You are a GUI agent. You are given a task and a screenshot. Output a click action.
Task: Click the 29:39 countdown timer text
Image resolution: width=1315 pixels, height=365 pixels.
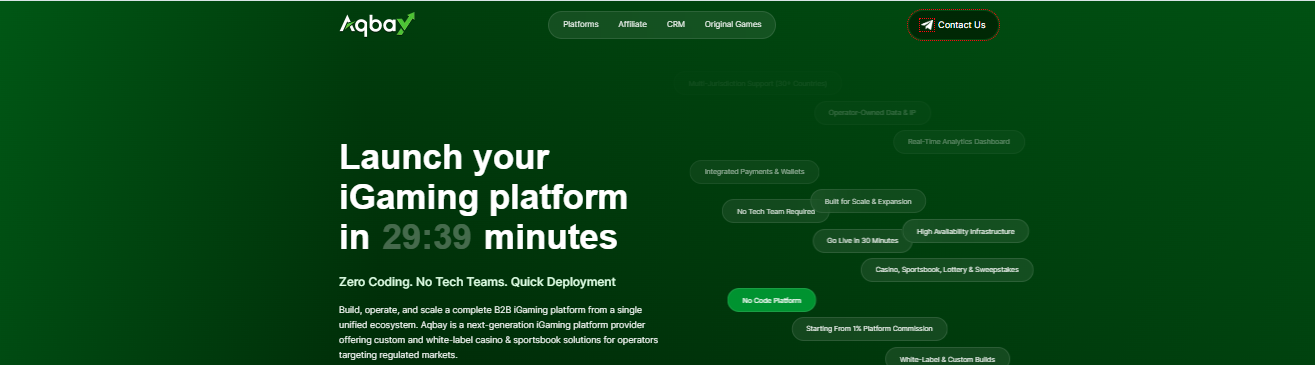[x=428, y=237]
